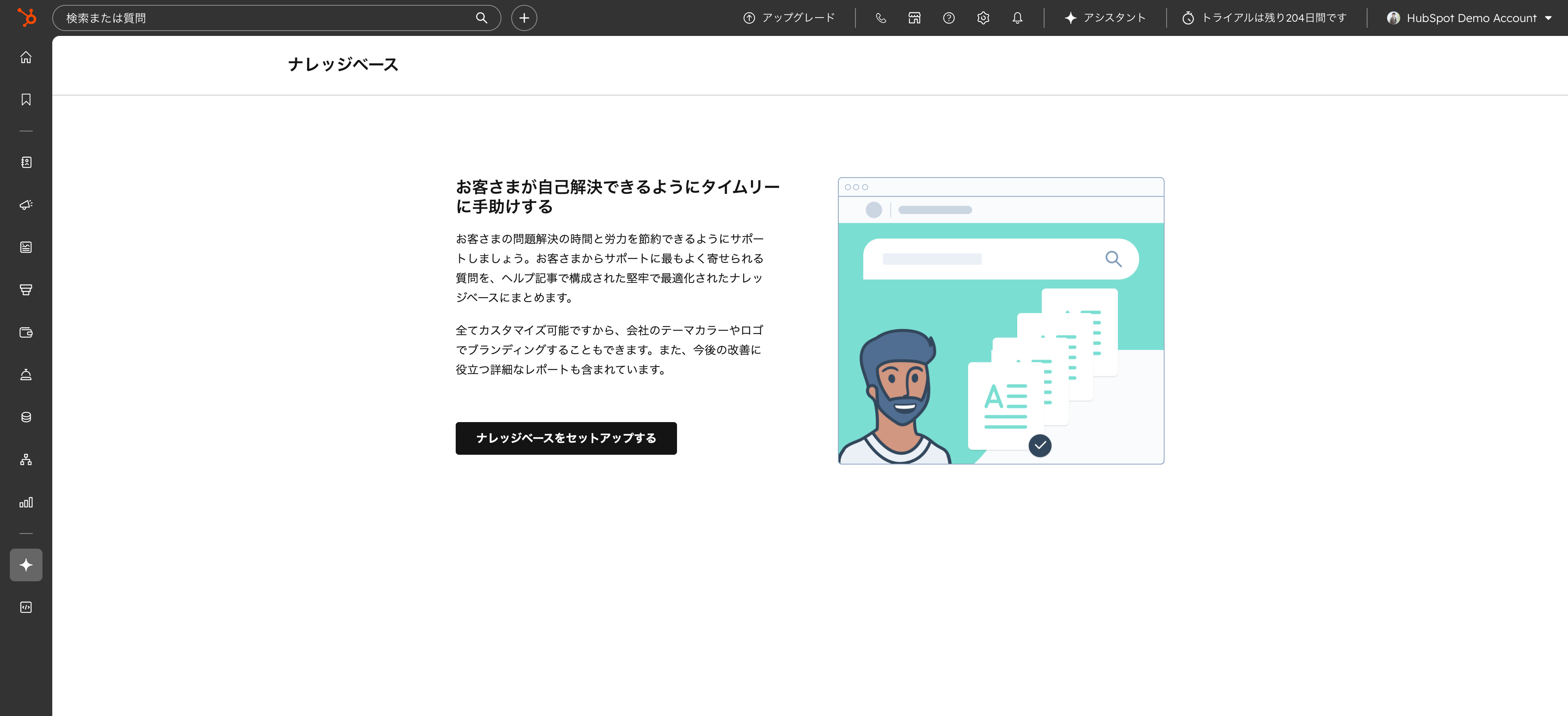Open the Commerce payments wallet icon
The height and width of the screenshot is (716, 1568).
click(x=26, y=333)
